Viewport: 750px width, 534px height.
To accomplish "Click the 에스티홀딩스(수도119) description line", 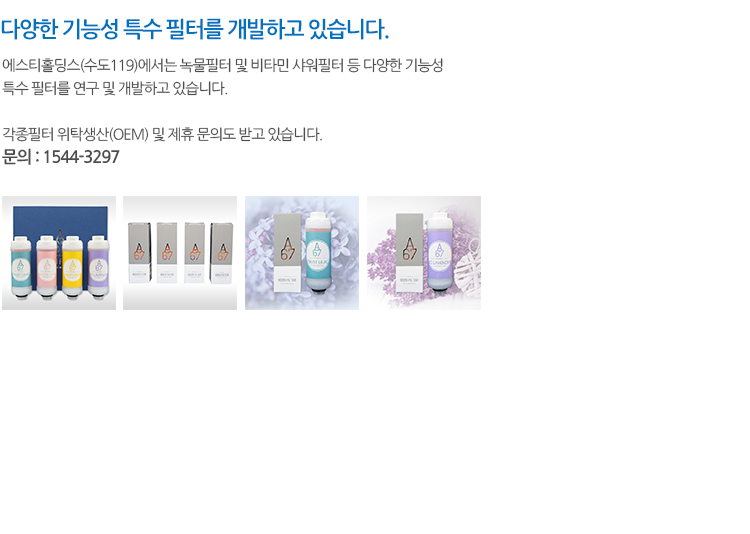I will tap(223, 65).
